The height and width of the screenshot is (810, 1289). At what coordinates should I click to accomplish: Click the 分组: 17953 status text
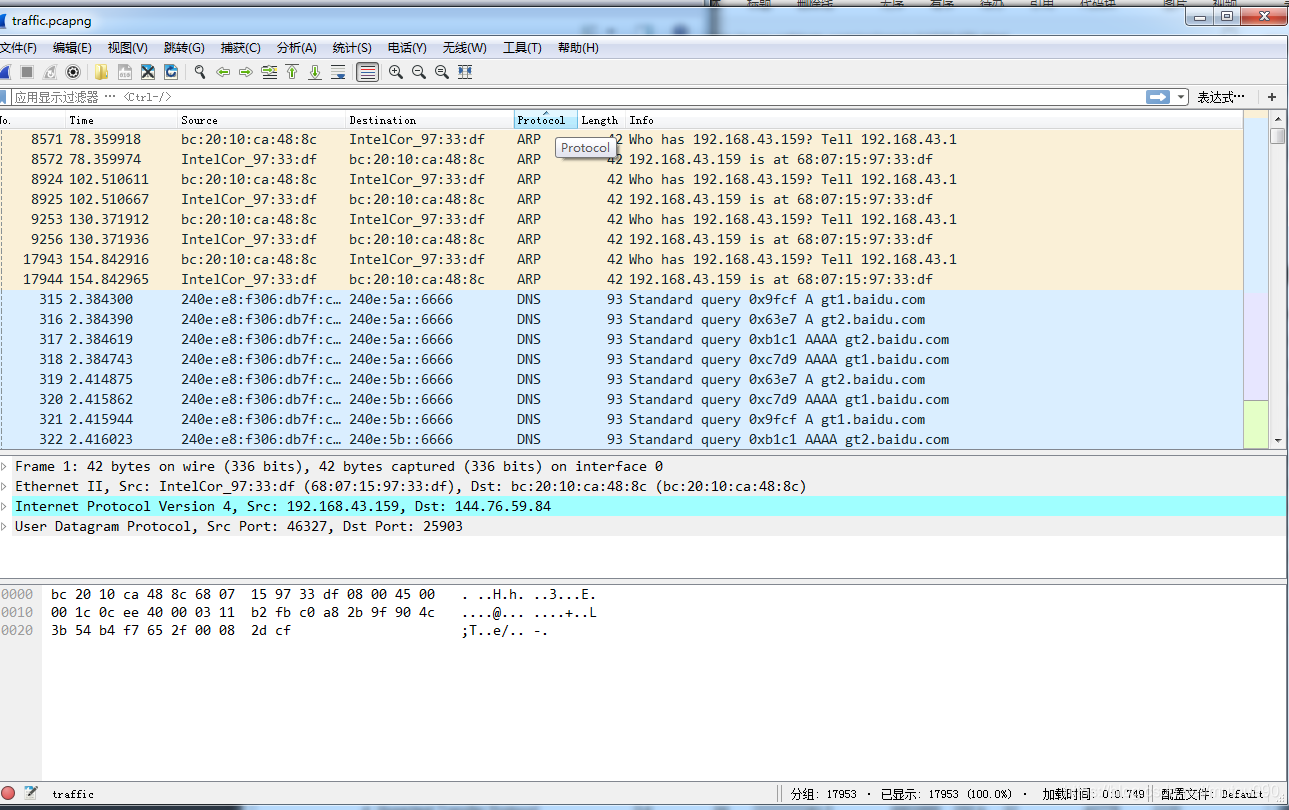point(823,794)
